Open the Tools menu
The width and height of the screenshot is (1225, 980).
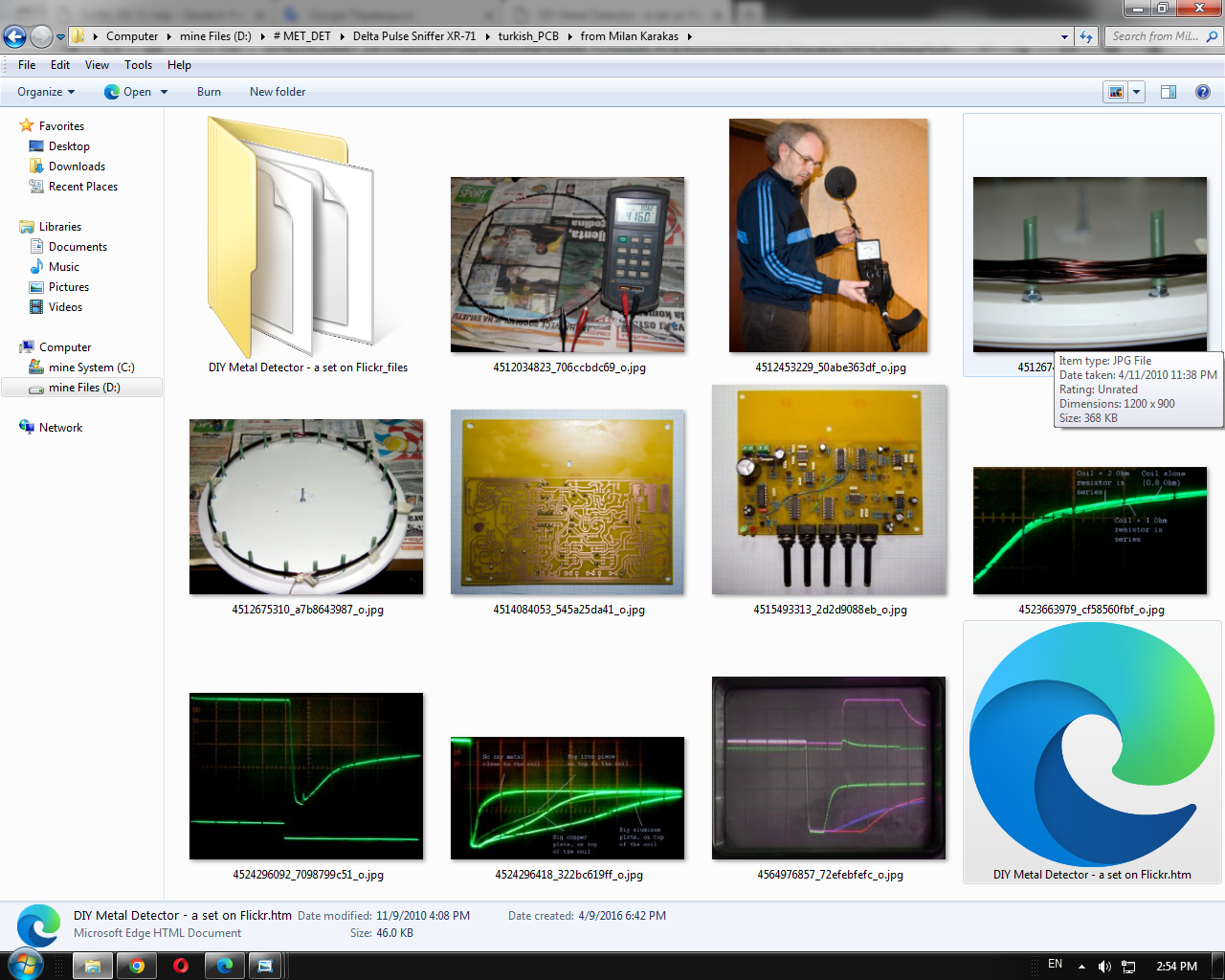pyautogui.click(x=138, y=65)
